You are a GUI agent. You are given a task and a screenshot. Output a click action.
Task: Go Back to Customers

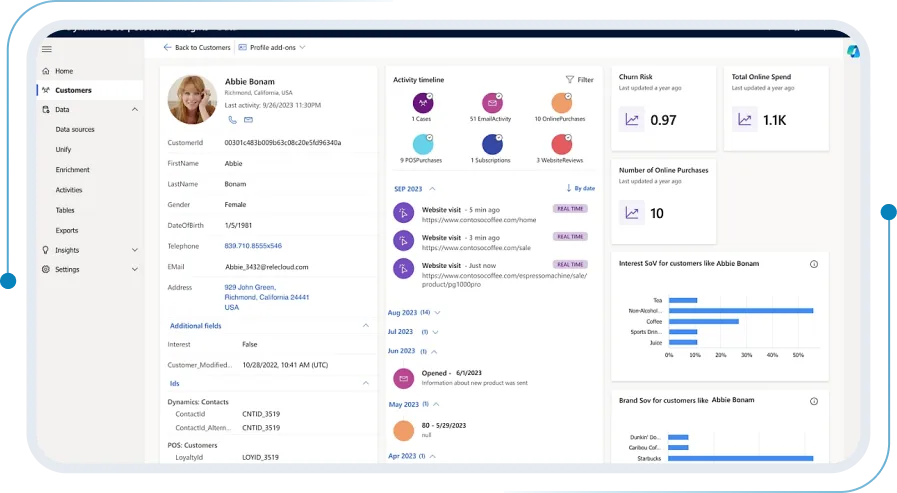point(197,47)
